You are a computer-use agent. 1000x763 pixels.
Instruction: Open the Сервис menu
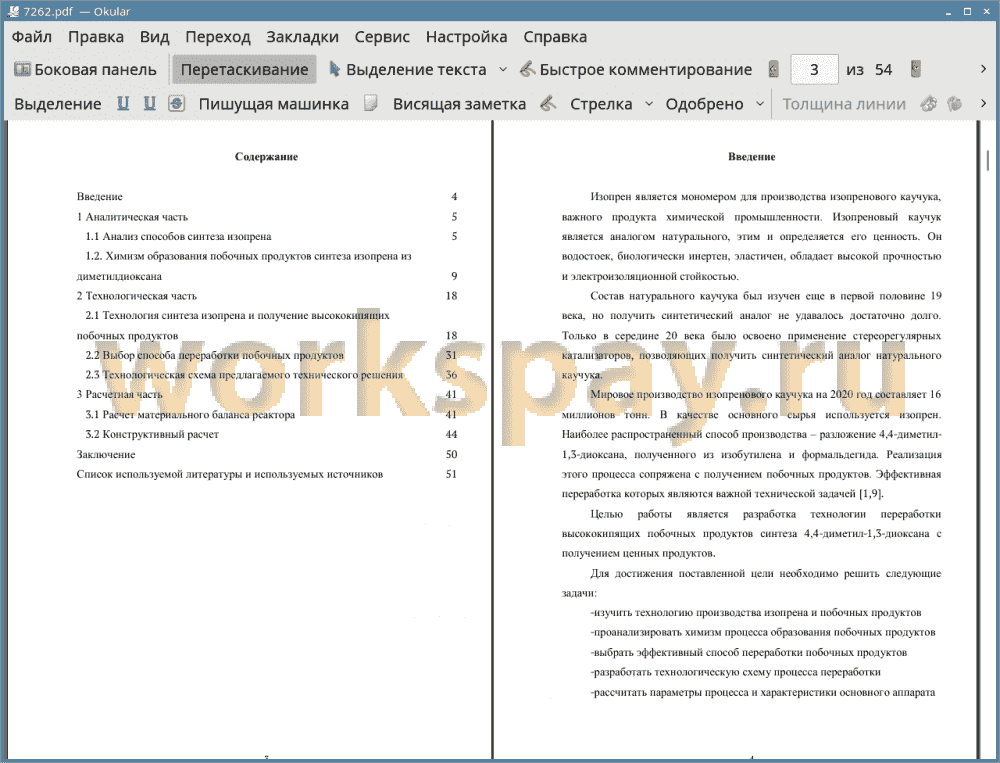coord(382,37)
